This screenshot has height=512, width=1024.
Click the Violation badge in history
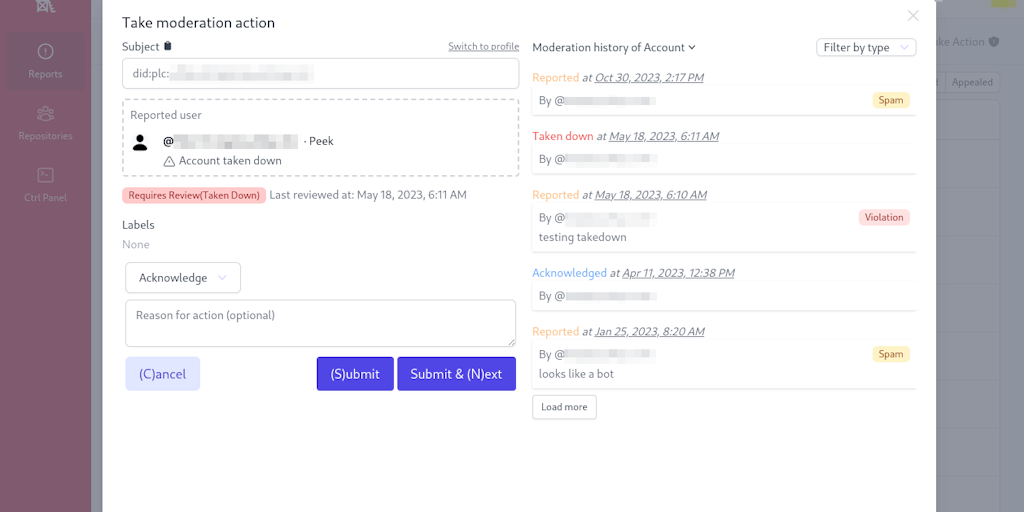883,217
